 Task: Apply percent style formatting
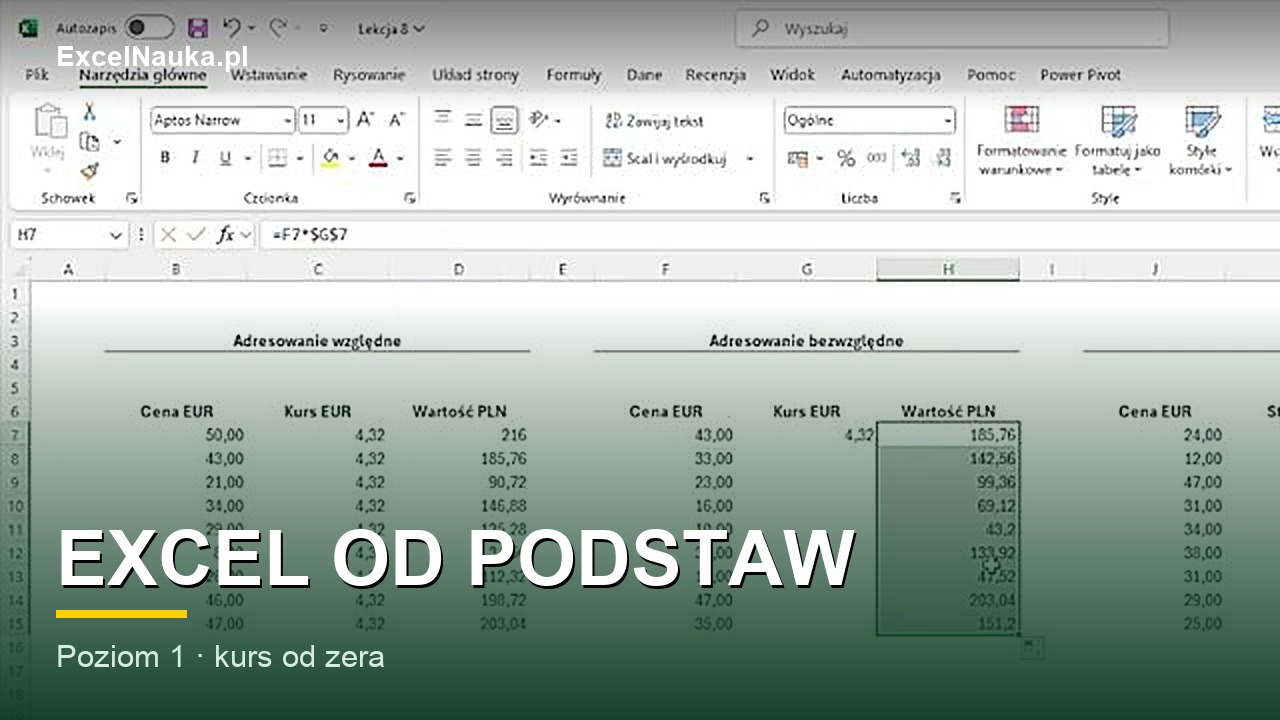click(x=846, y=158)
